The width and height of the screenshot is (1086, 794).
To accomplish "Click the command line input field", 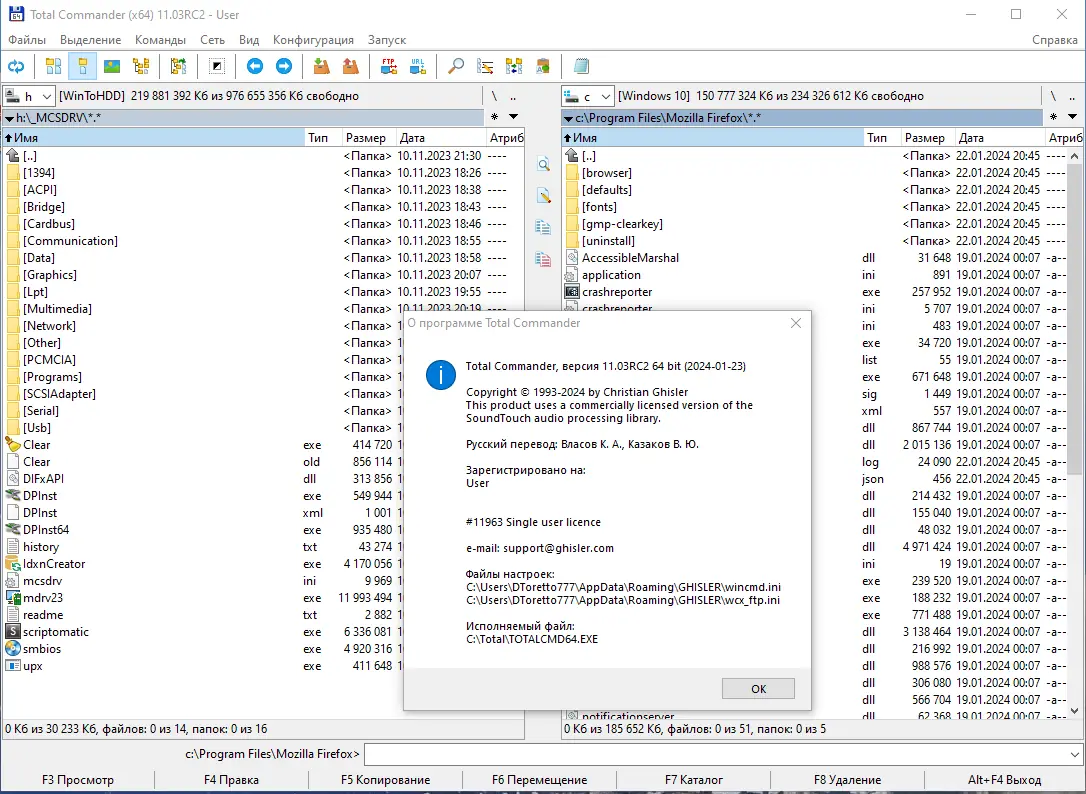I will tap(715, 754).
